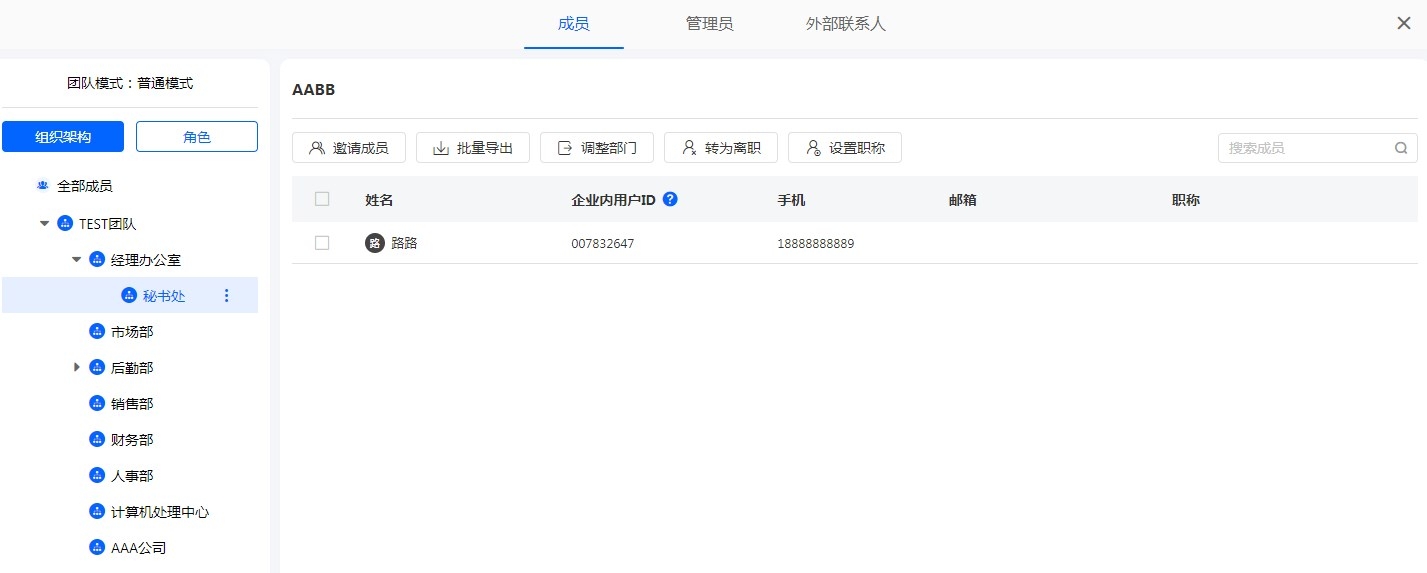Click the help icon next to 企业内用户ID
Viewport: 1427px width, 573px height.
point(670,199)
